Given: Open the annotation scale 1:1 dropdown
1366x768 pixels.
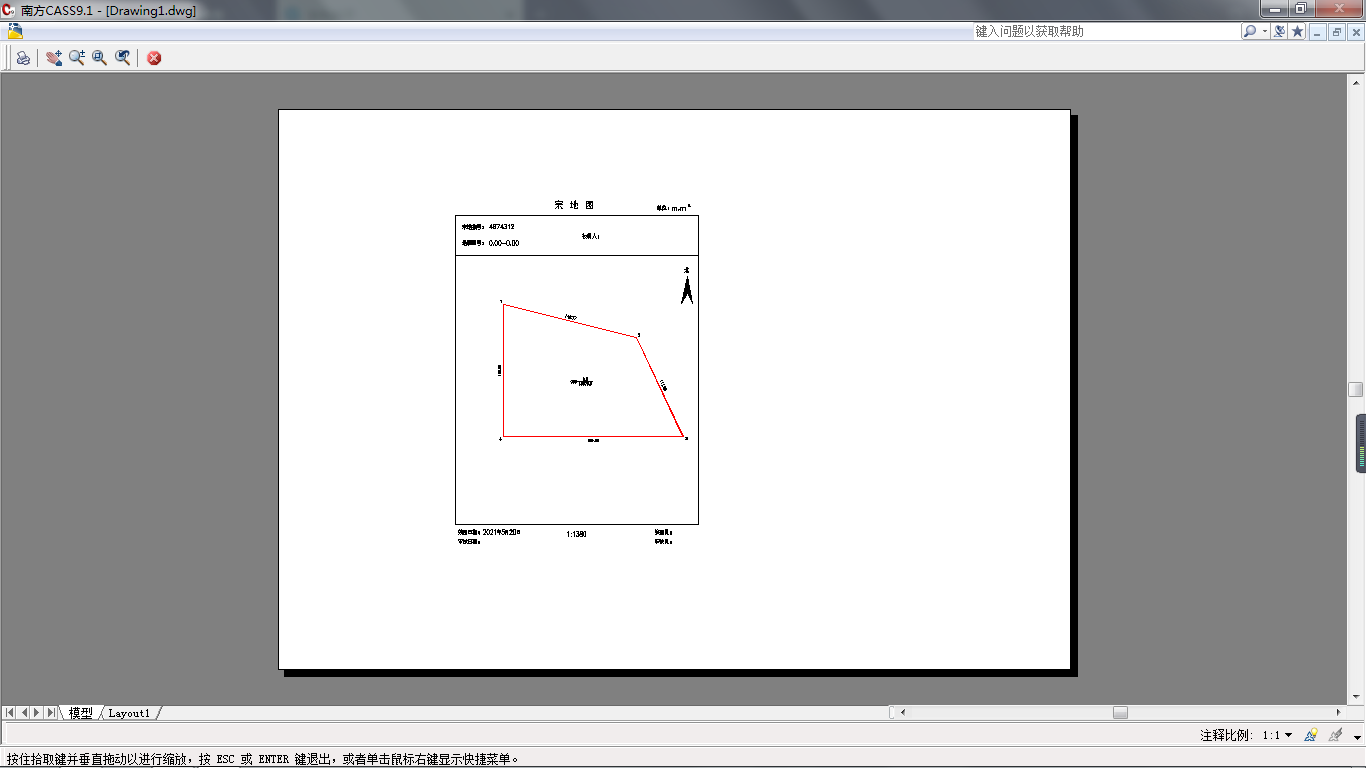Looking at the screenshot, I should tap(1277, 735).
